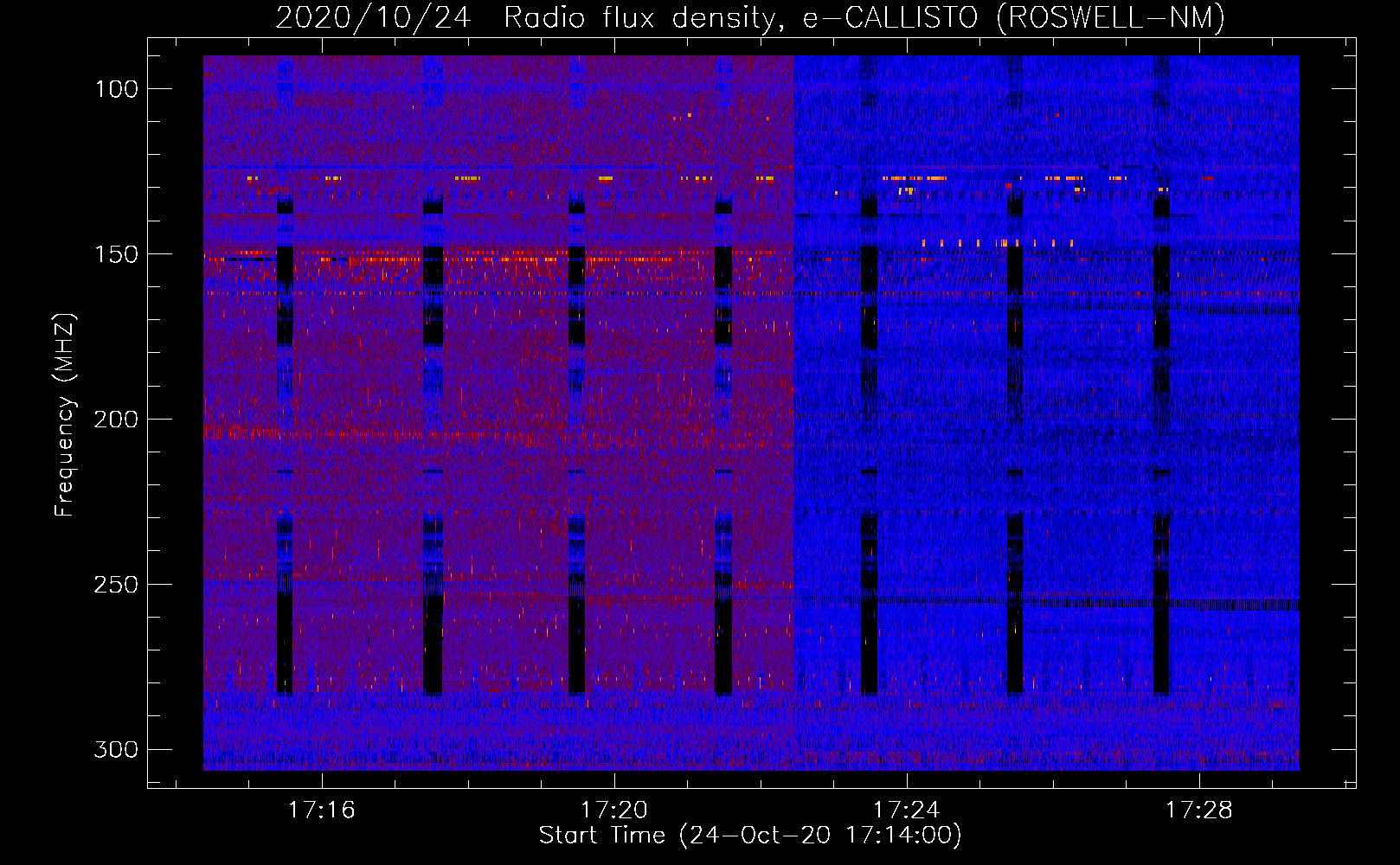The width and height of the screenshot is (1400, 865).
Task: Click the 17:24 time tick label
Action: point(906,810)
